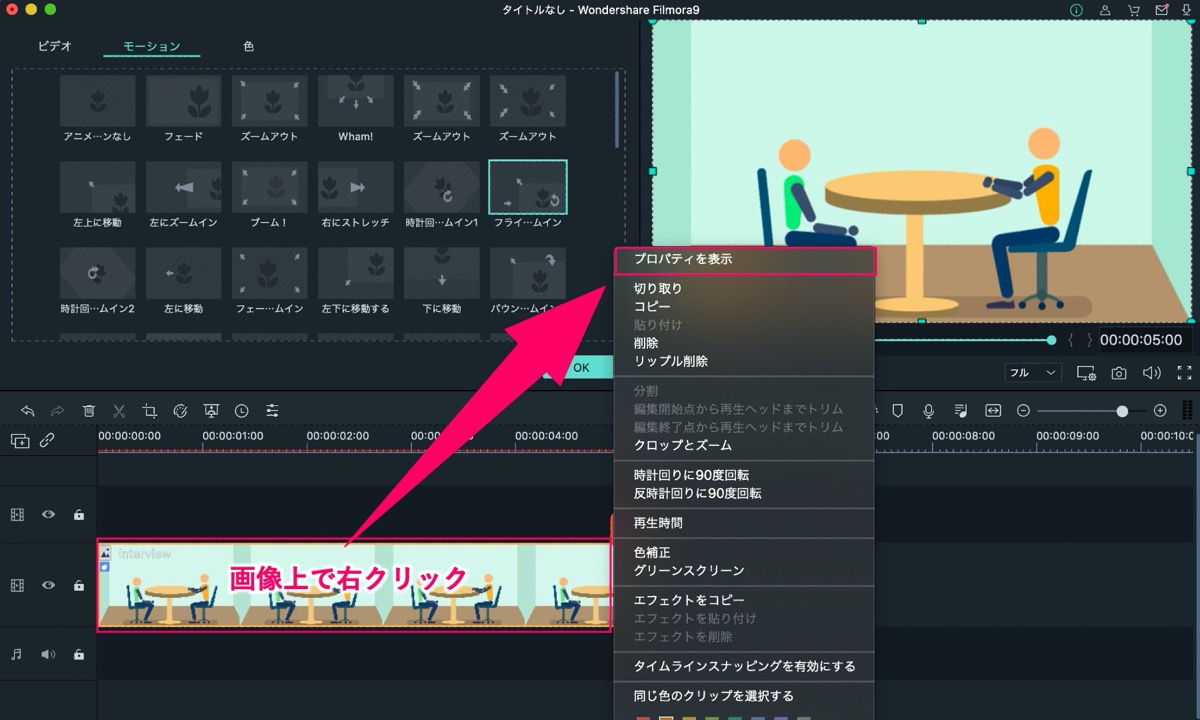
Task: Click the download icon in title bar
Action: click(1188, 10)
